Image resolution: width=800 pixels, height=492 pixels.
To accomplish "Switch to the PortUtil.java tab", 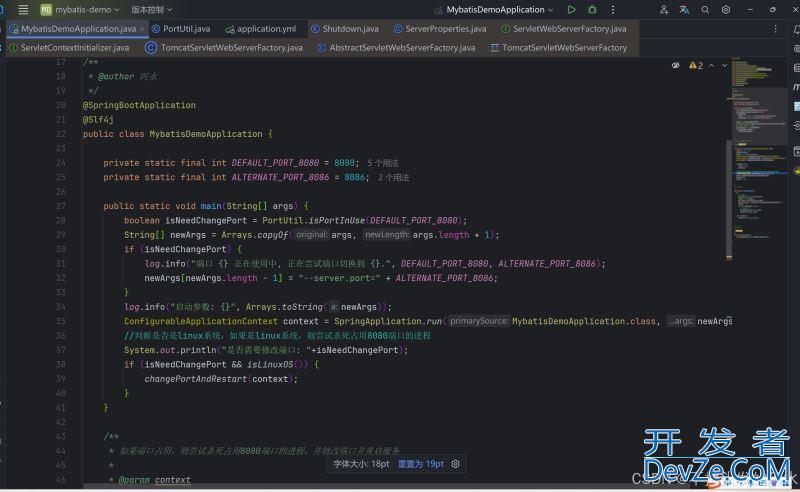I will pyautogui.click(x=185, y=29).
